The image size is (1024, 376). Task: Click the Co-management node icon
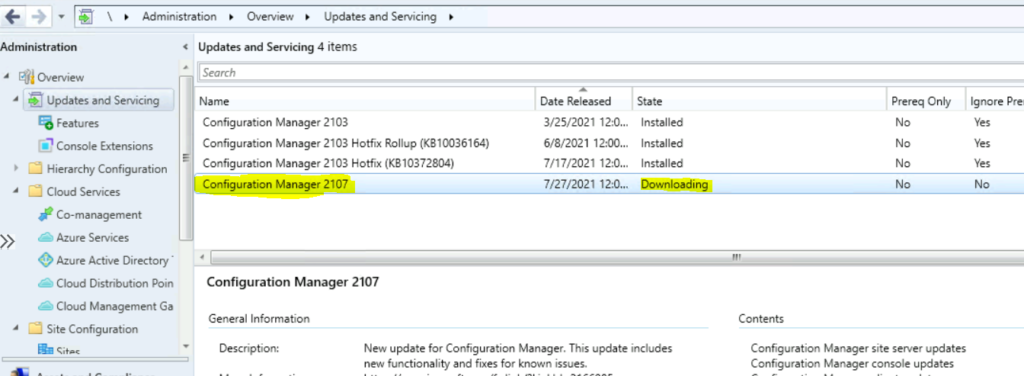[46, 214]
